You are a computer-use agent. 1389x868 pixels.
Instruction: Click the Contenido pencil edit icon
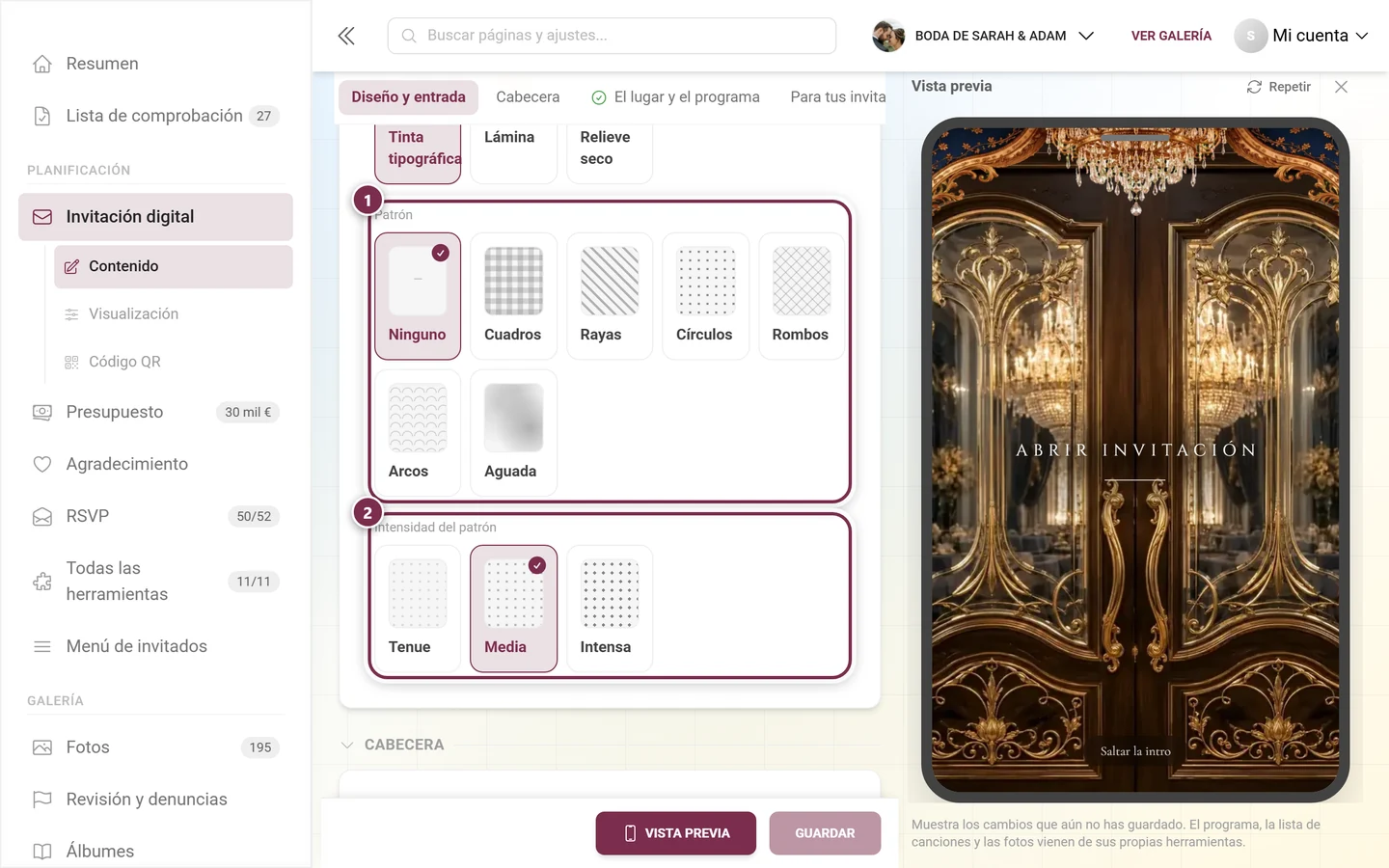(71, 266)
